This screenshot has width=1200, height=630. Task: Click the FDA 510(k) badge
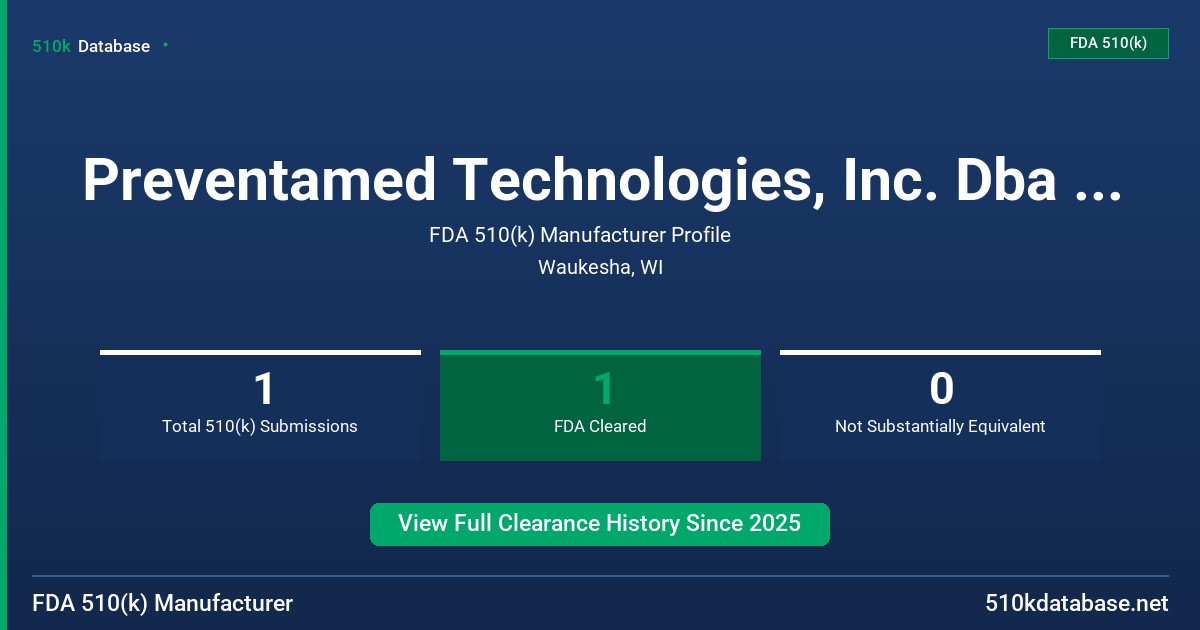pyautogui.click(x=1108, y=43)
